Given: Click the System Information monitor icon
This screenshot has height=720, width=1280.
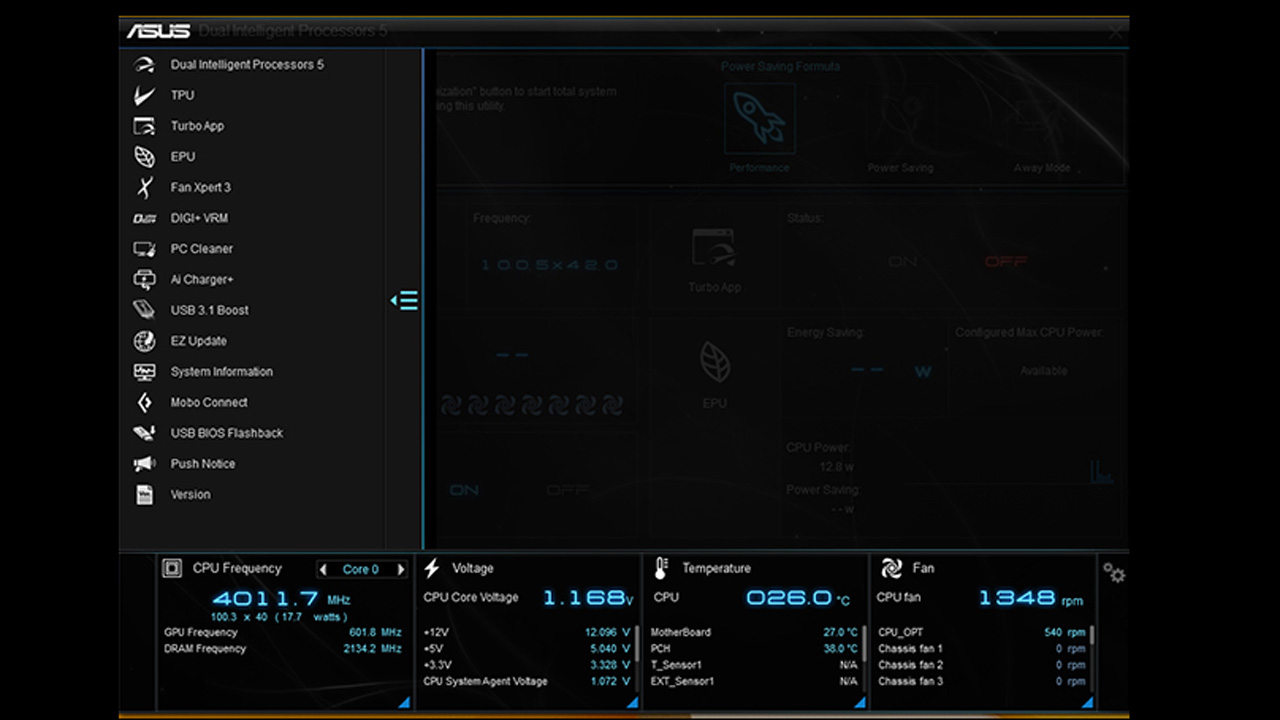Looking at the screenshot, I should click(145, 372).
